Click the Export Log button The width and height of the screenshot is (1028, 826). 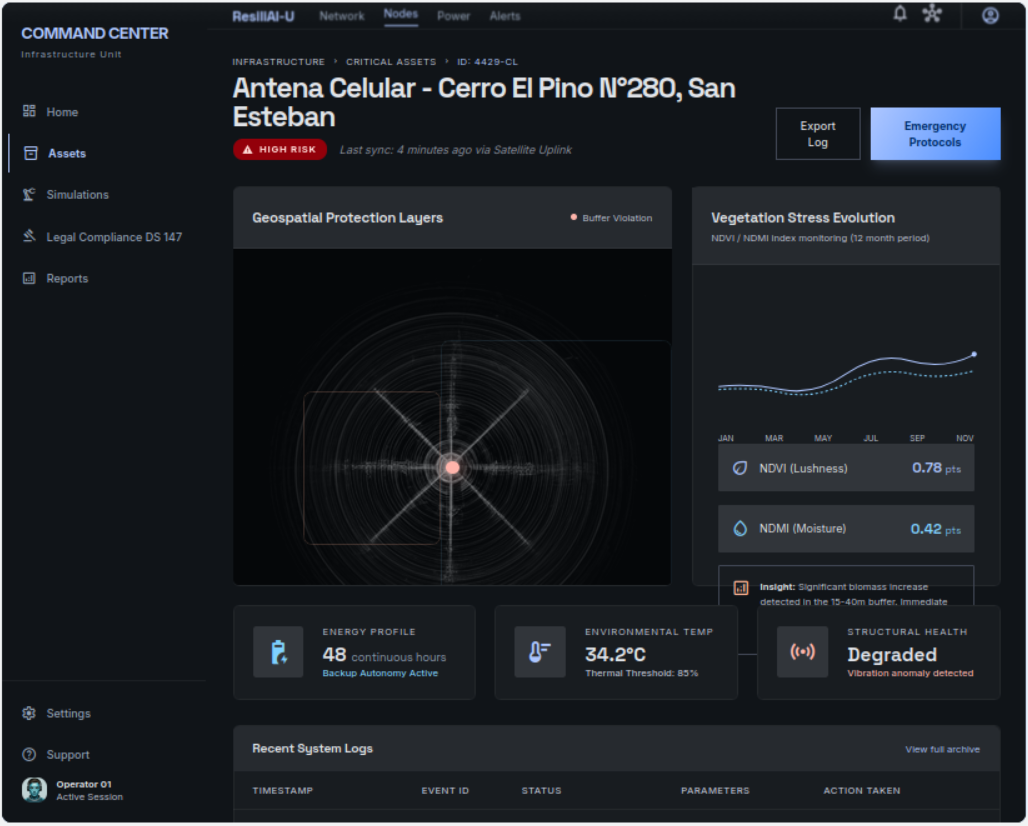tap(818, 134)
